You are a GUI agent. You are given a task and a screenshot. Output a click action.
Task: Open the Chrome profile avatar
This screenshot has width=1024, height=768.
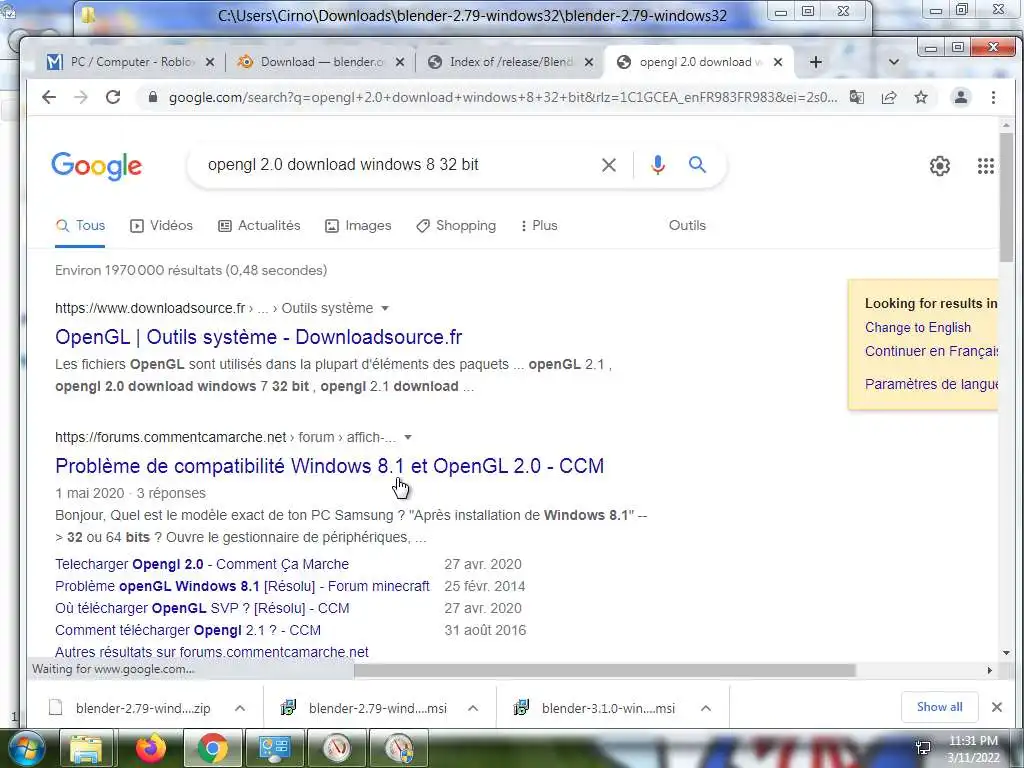point(961,97)
